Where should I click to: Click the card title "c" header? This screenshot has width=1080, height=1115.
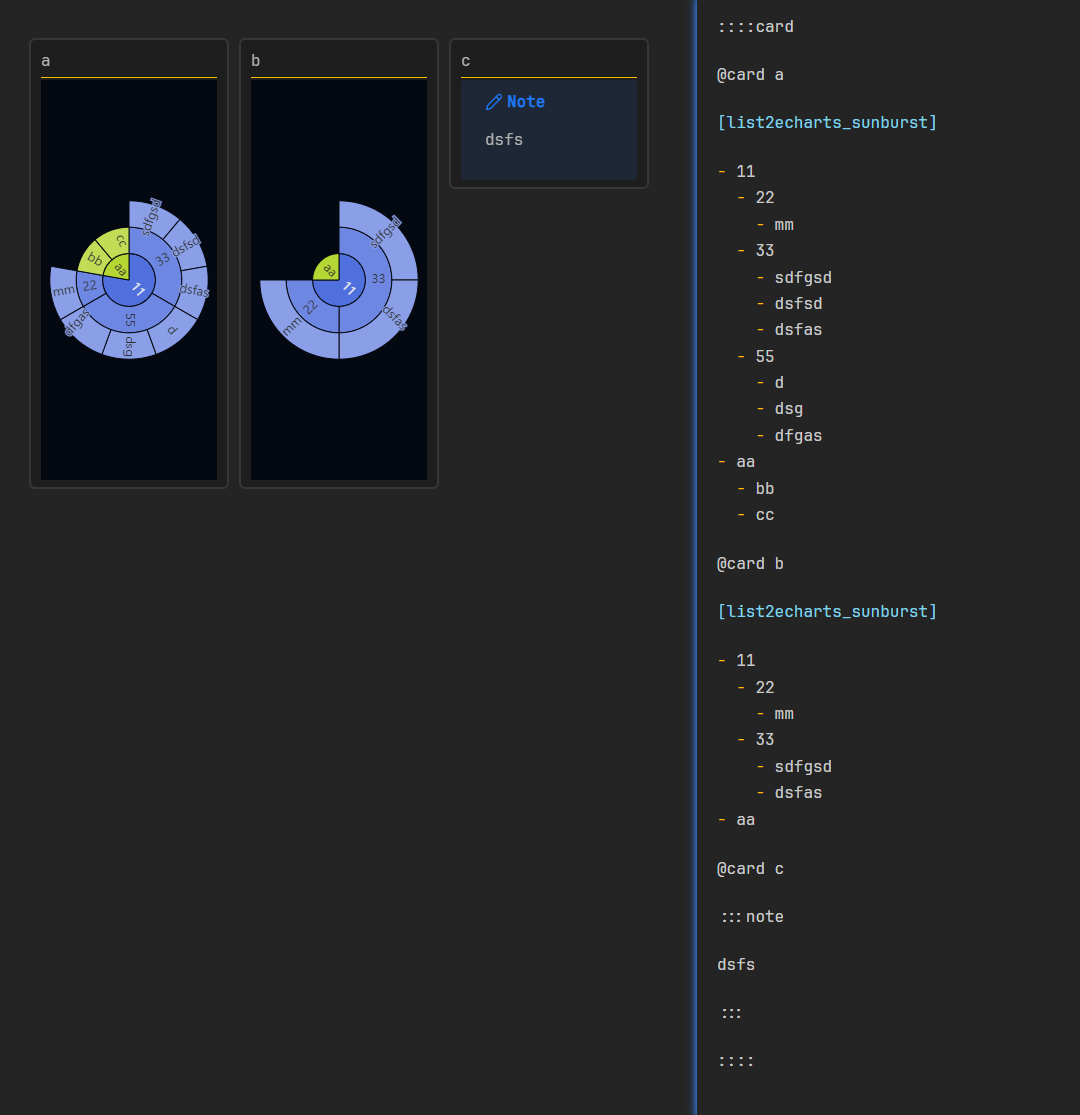pyautogui.click(x=466, y=61)
